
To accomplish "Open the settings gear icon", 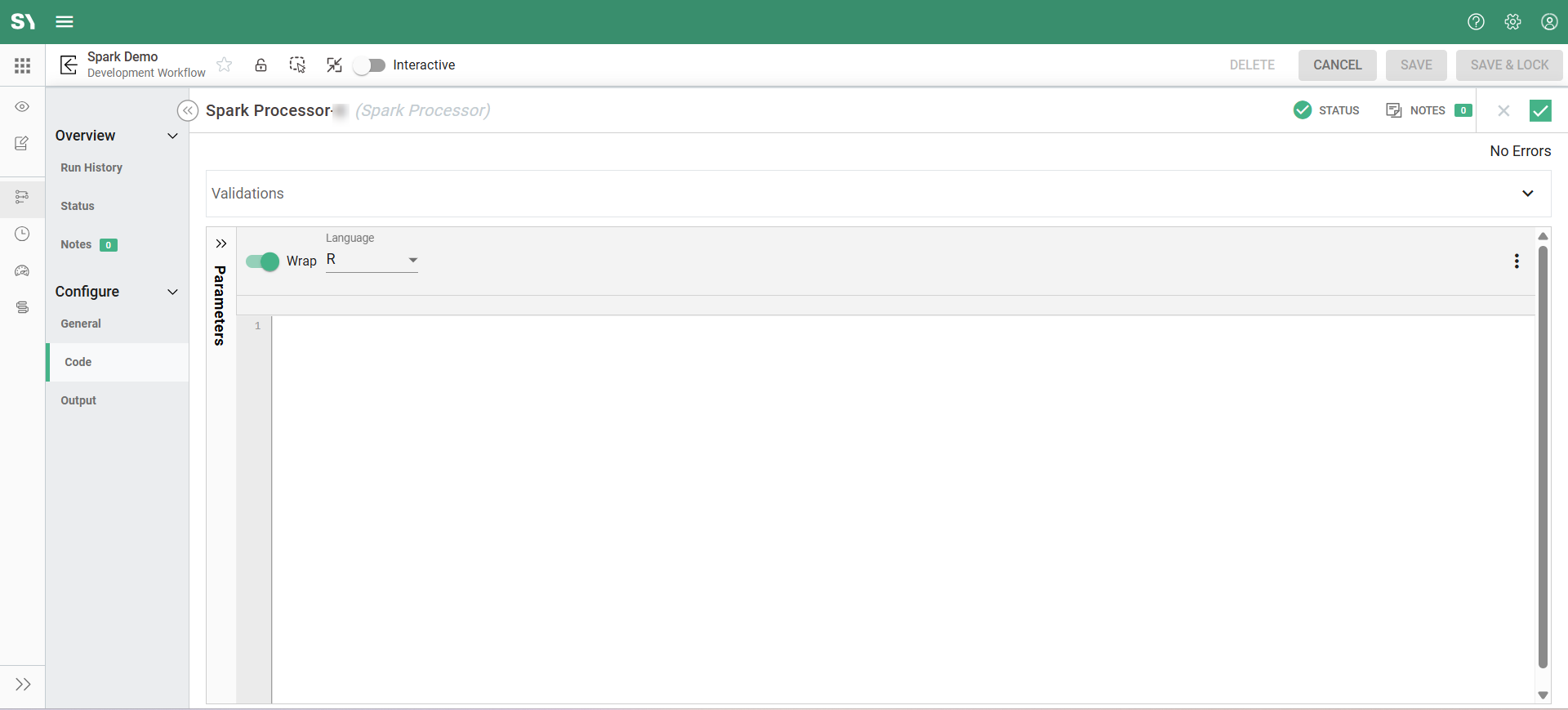I will pos(1512,22).
